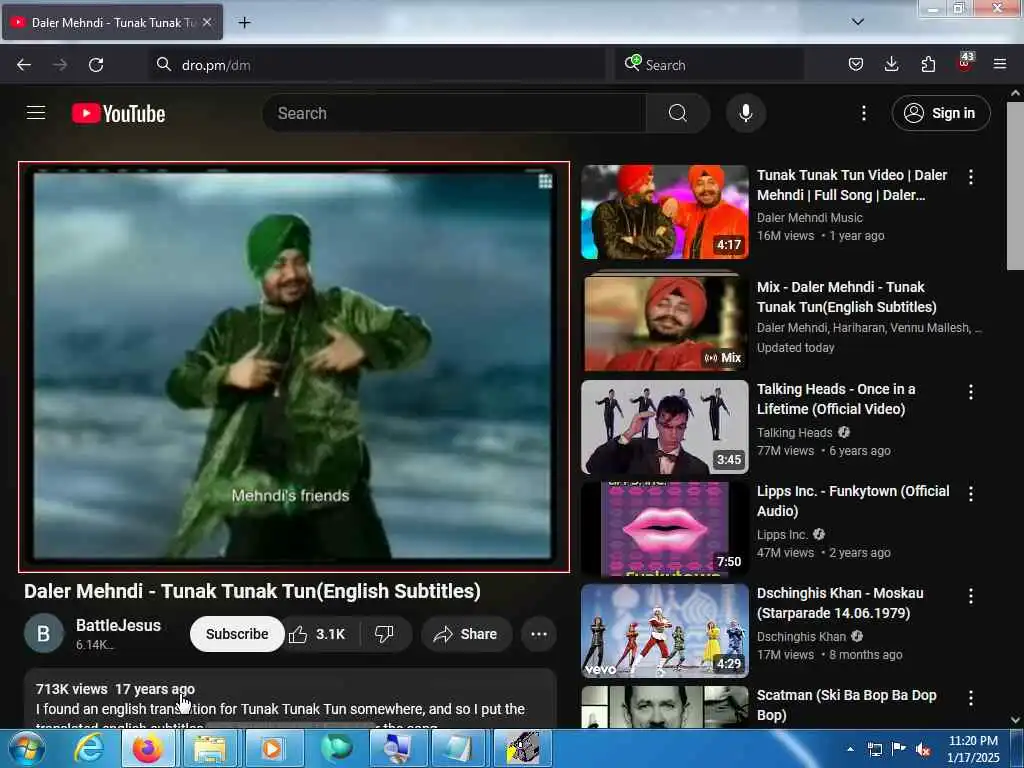Screen dimensions: 1024x768
Task: Open Talking Heads Once in a Lifetime thumbnail
Action: [665, 427]
